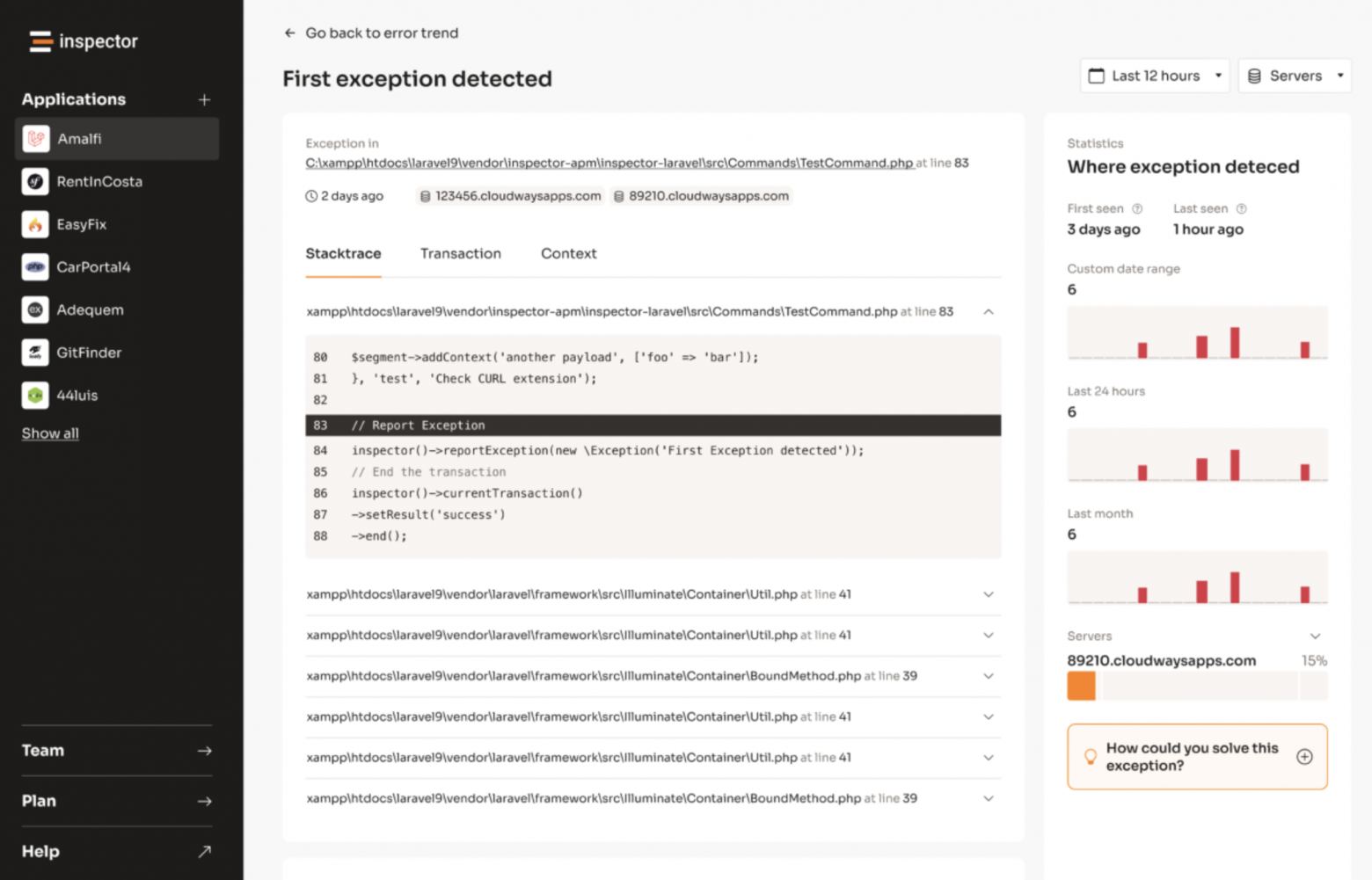Switch to the Transaction tab
This screenshot has height=880, width=1372.
click(x=460, y=254)
